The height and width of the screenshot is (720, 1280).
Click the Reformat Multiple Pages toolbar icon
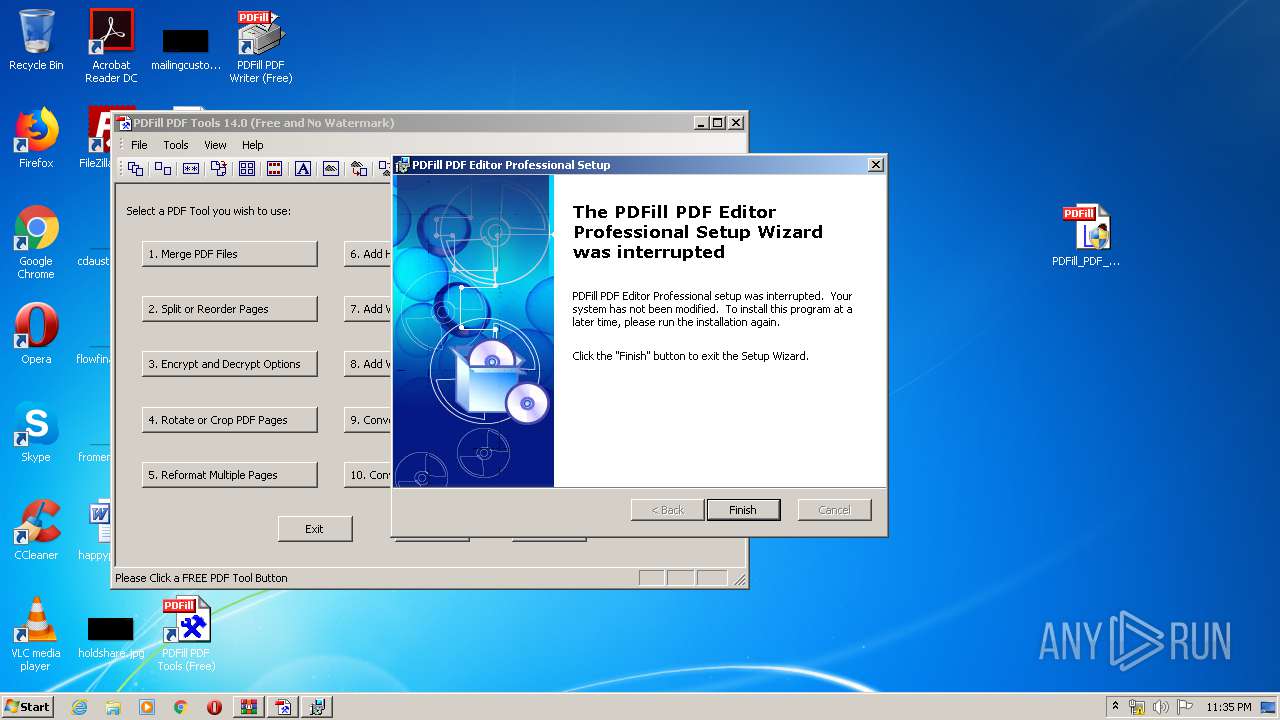click(247, 169)
